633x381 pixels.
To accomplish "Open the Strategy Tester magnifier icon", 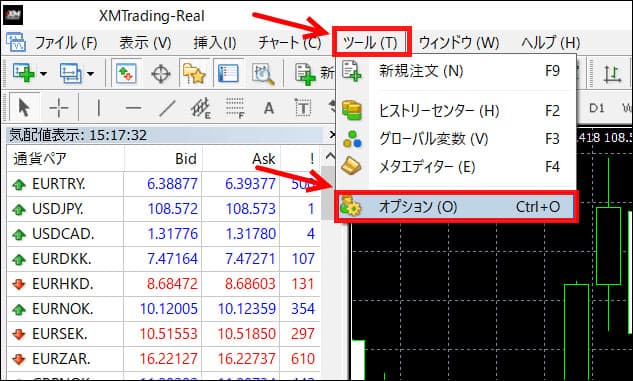I will (263, 74).
